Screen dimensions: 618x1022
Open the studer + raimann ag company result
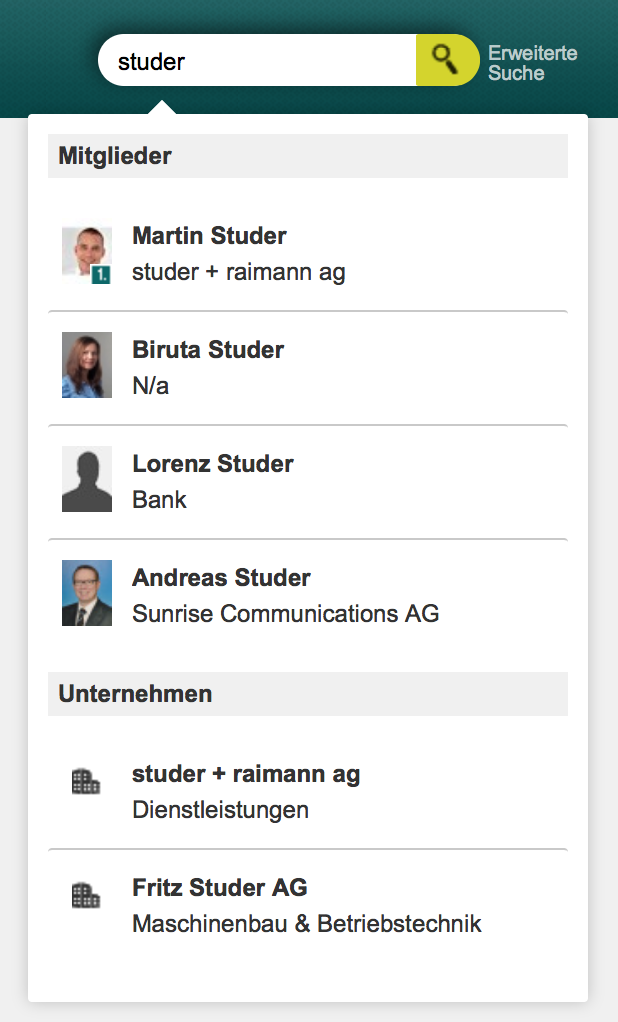(x=246, y=774)
